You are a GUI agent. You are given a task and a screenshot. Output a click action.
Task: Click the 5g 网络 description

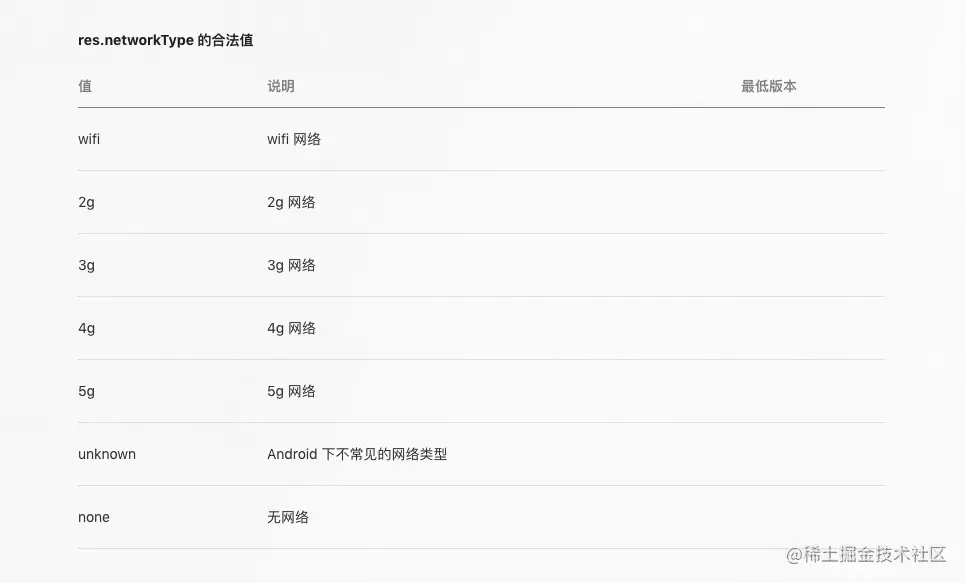(291, 392)
